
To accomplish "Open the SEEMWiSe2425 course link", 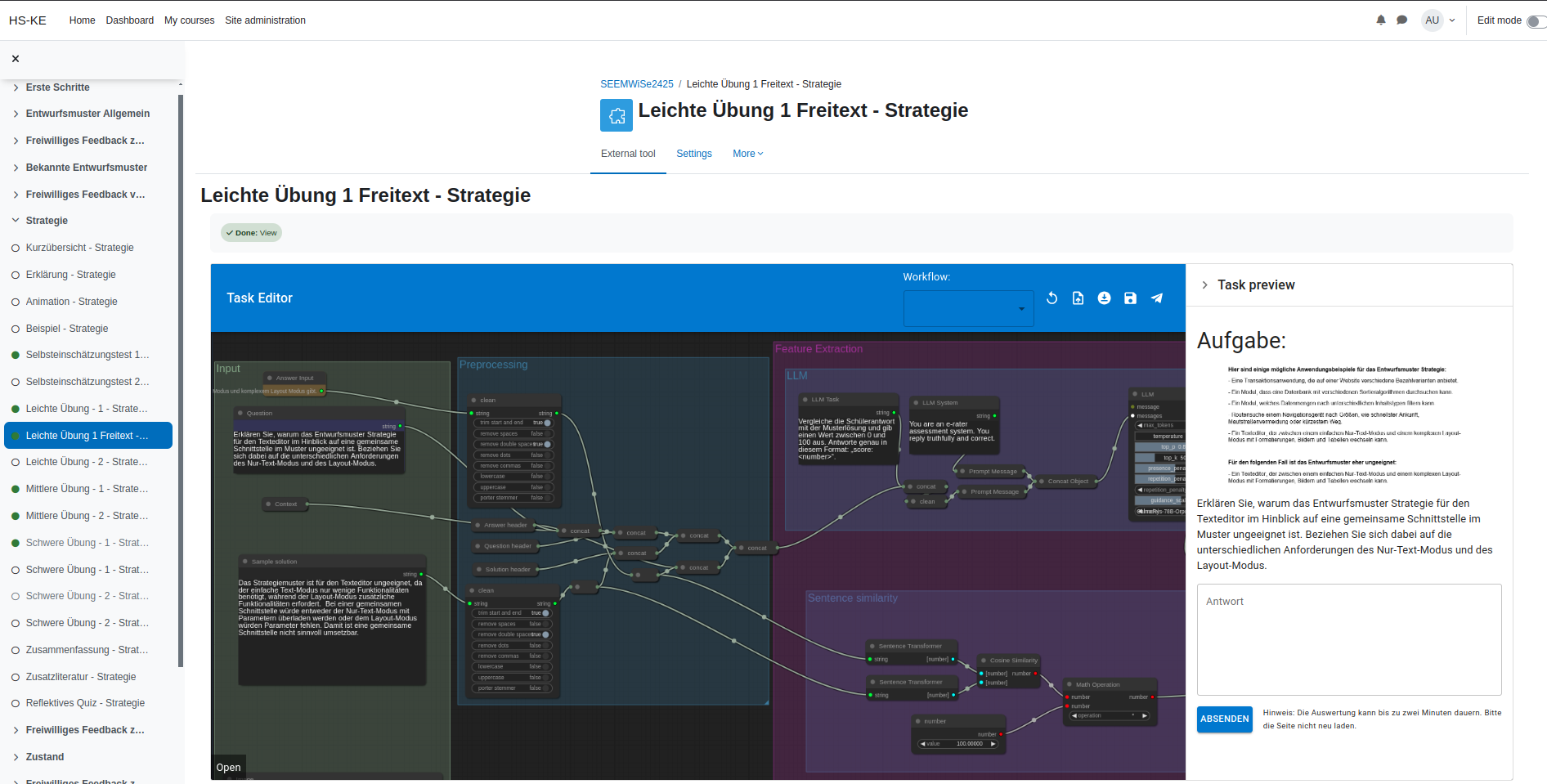I will [x=638, y=83].
